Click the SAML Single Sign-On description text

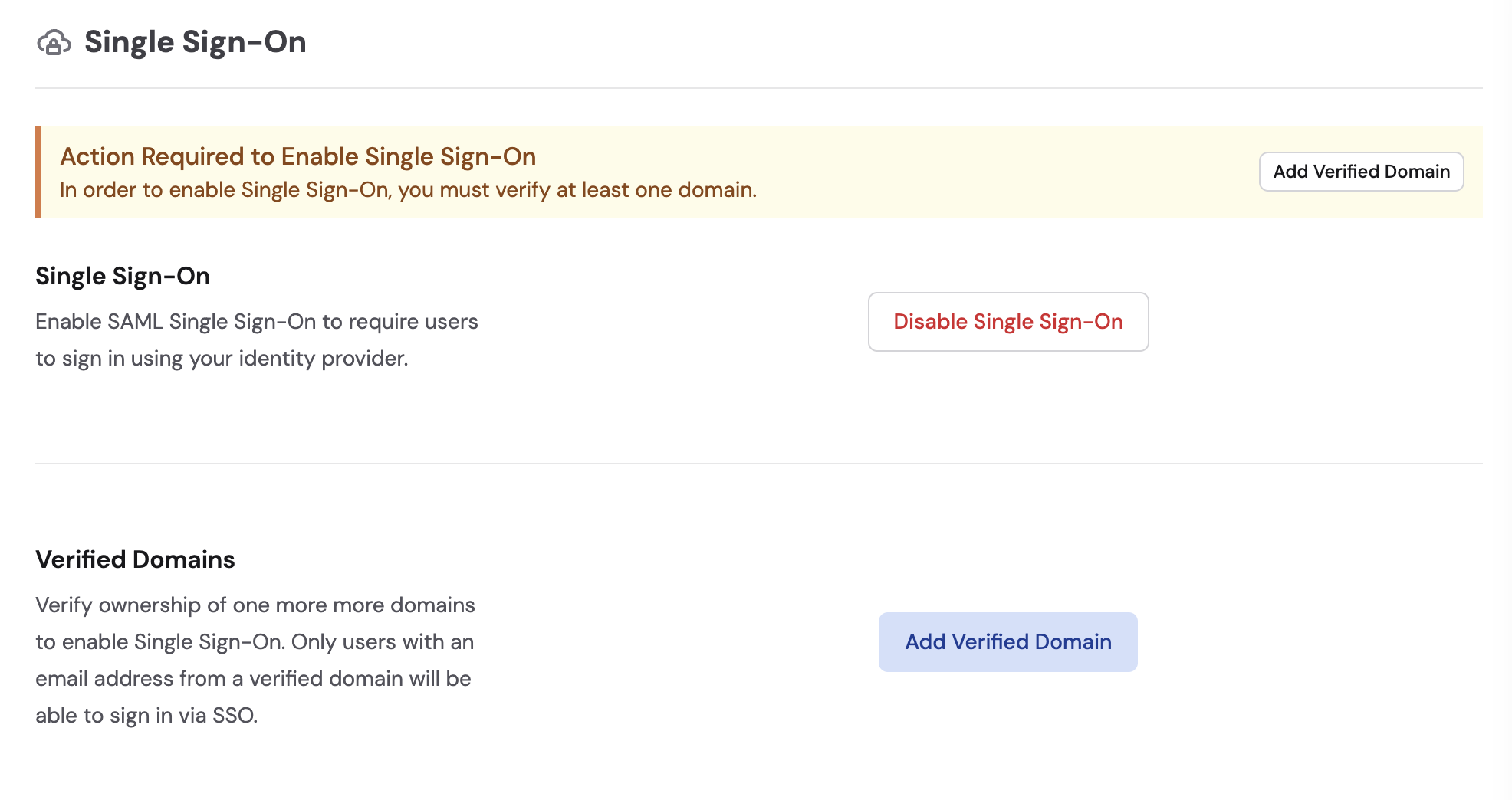pyautogui.click(x=256, y=339)
